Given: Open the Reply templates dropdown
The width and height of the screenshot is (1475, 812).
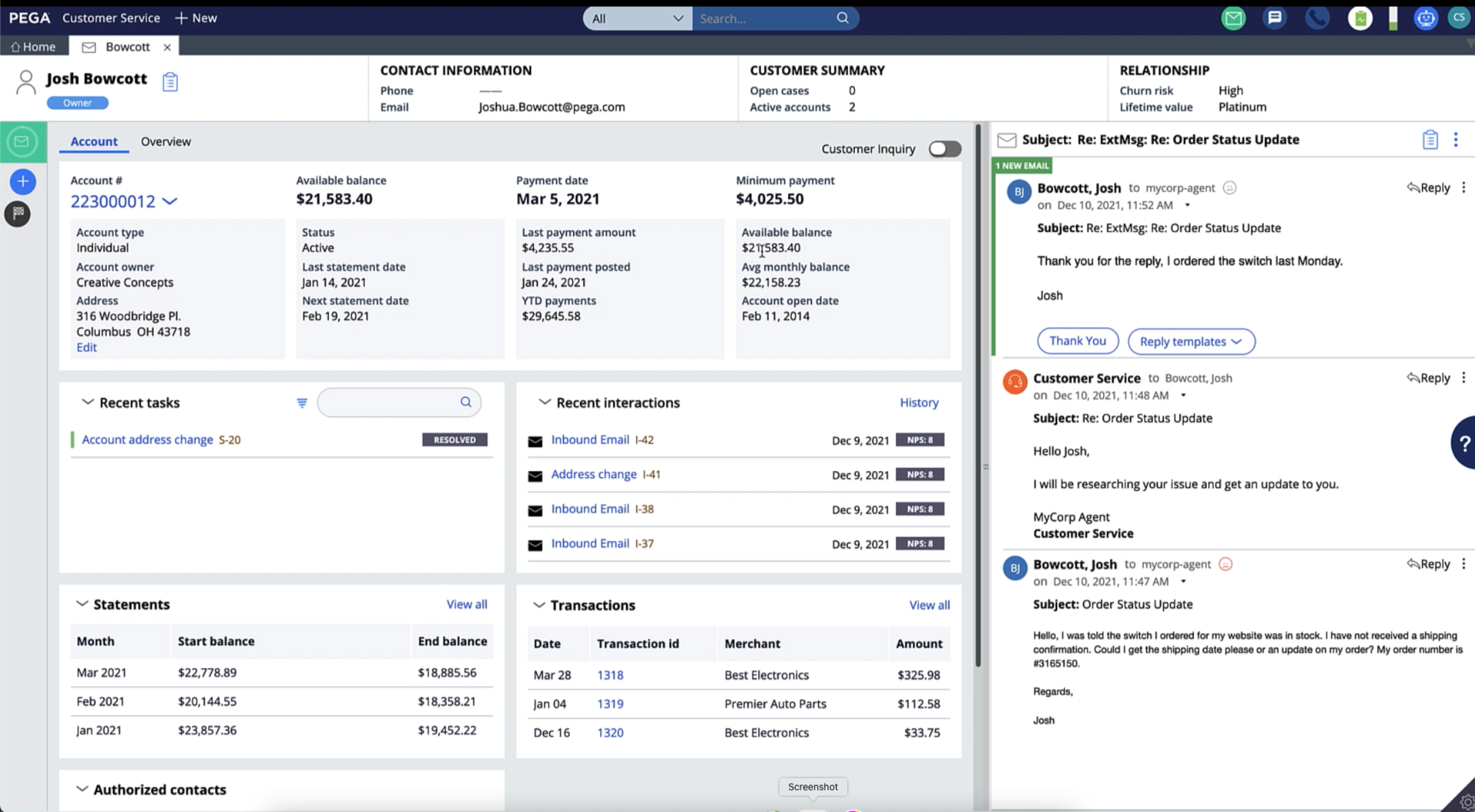Looking at the screenshot, I should (1191, 342).
